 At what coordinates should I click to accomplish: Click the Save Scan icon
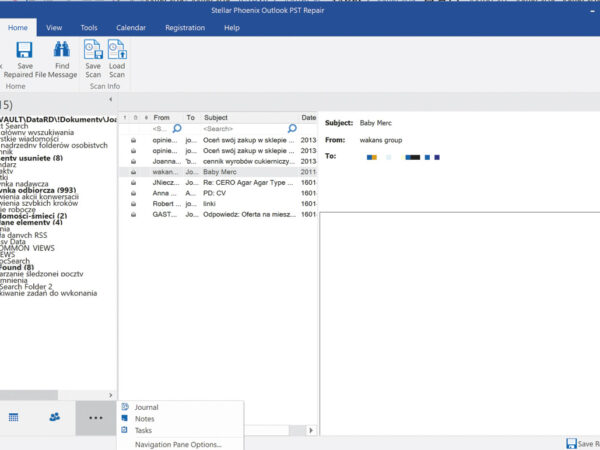tap(93, 50)
